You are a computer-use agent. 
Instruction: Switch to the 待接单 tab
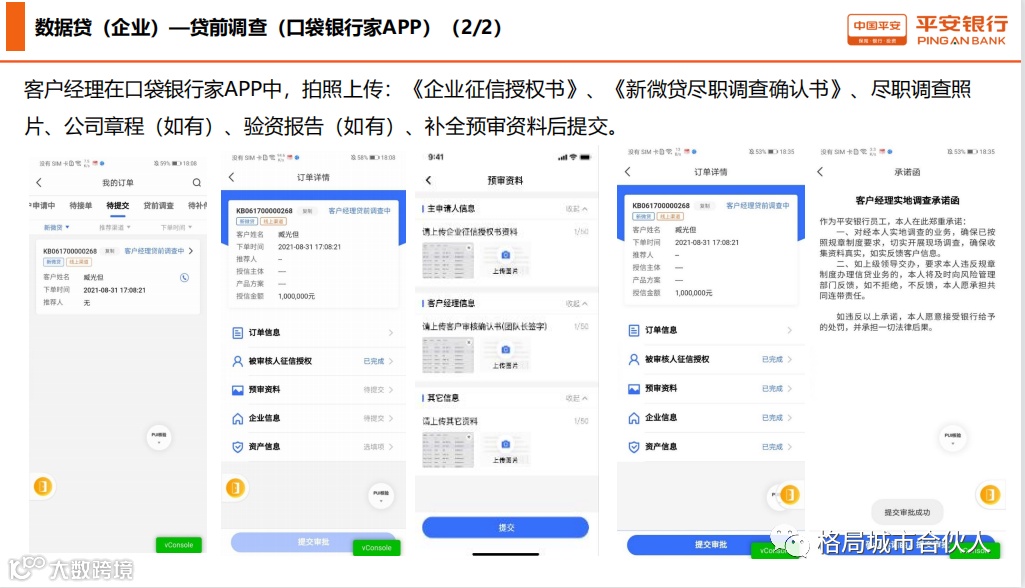[81, 205]
